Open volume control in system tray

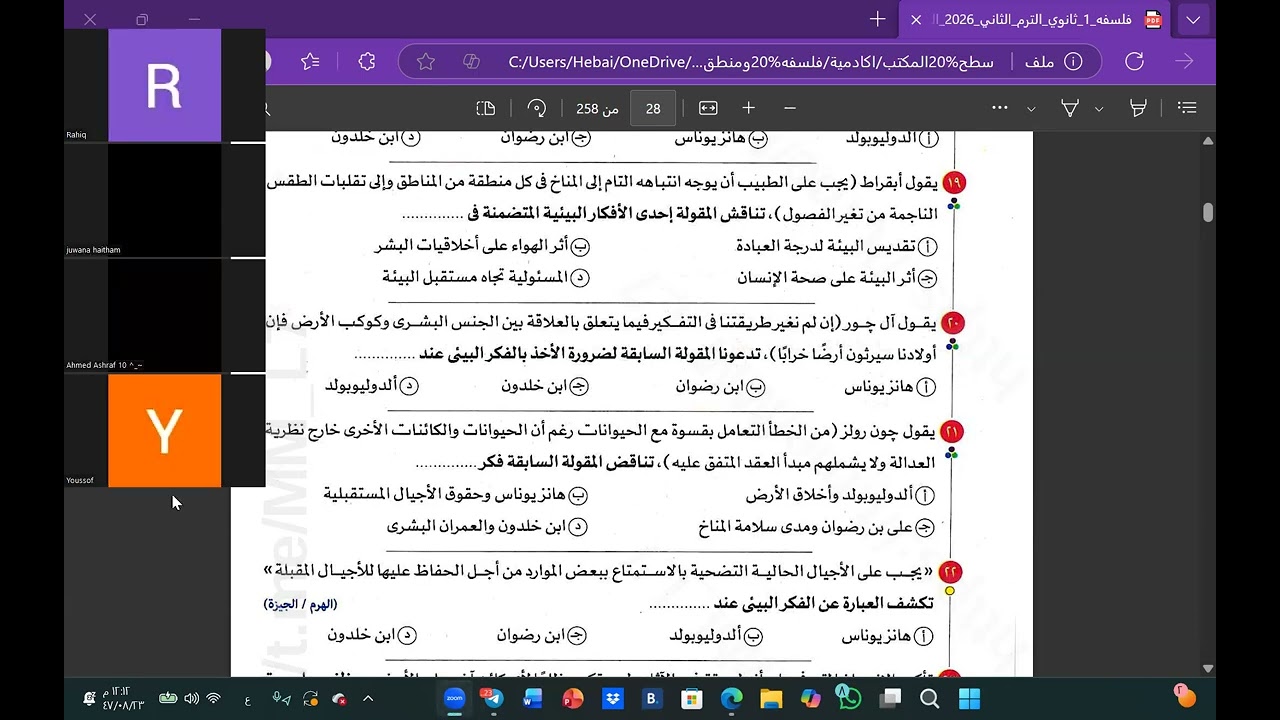192,698
